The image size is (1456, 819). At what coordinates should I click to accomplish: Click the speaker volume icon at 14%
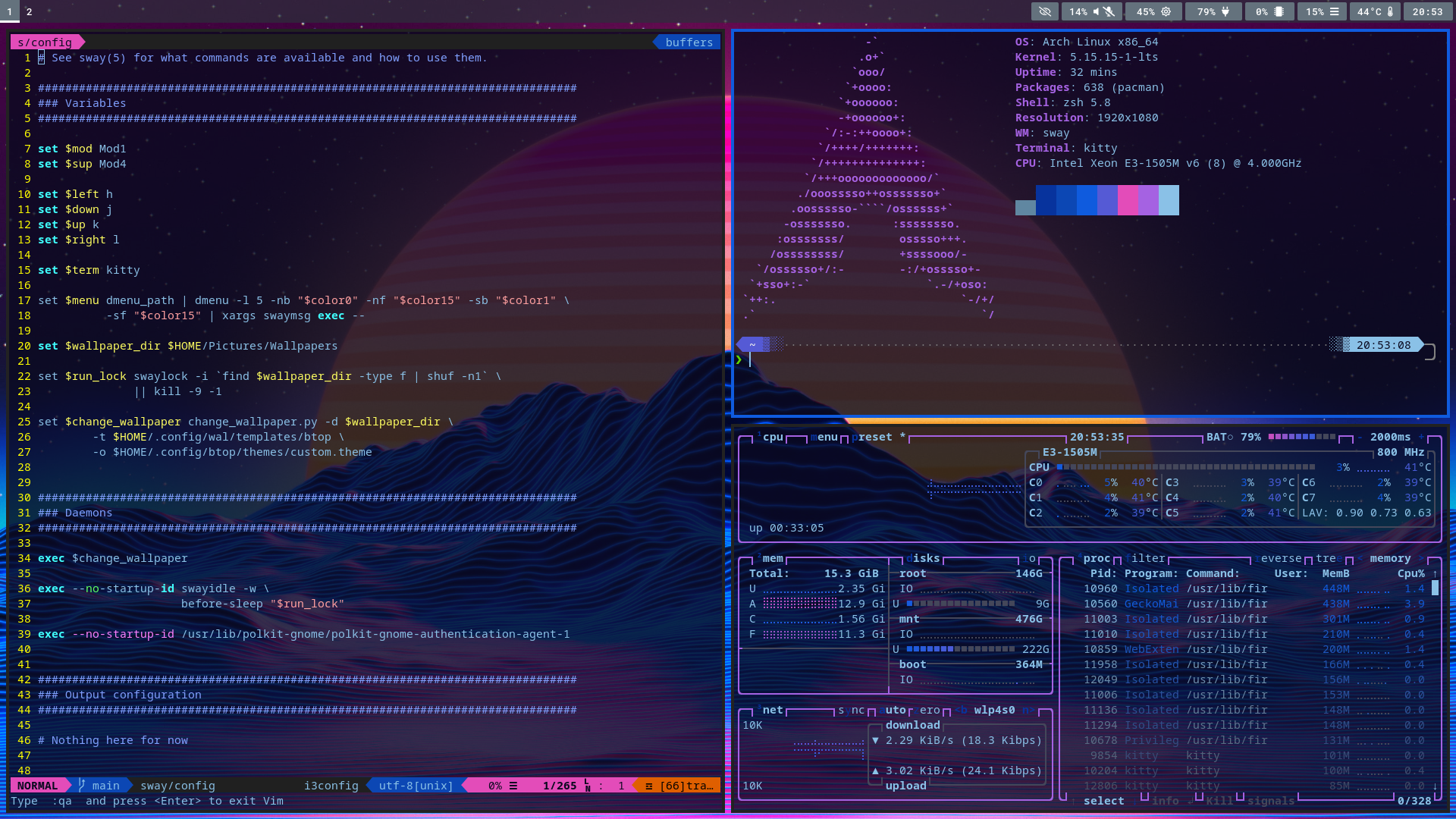click(1096, 11)
